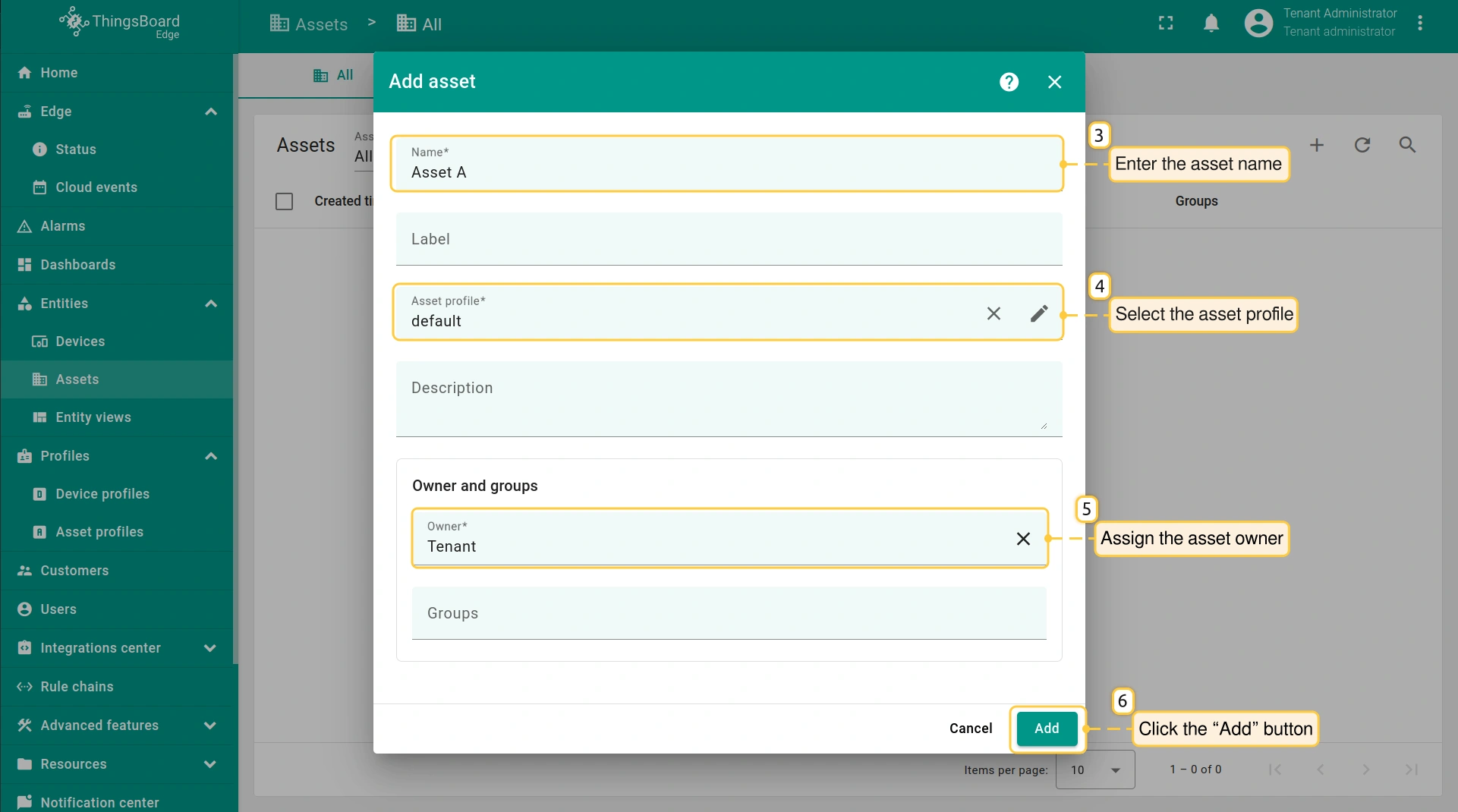
Task: Cancel the Add asset dialog
Action: pyautogui.click(x=971, y=729)
